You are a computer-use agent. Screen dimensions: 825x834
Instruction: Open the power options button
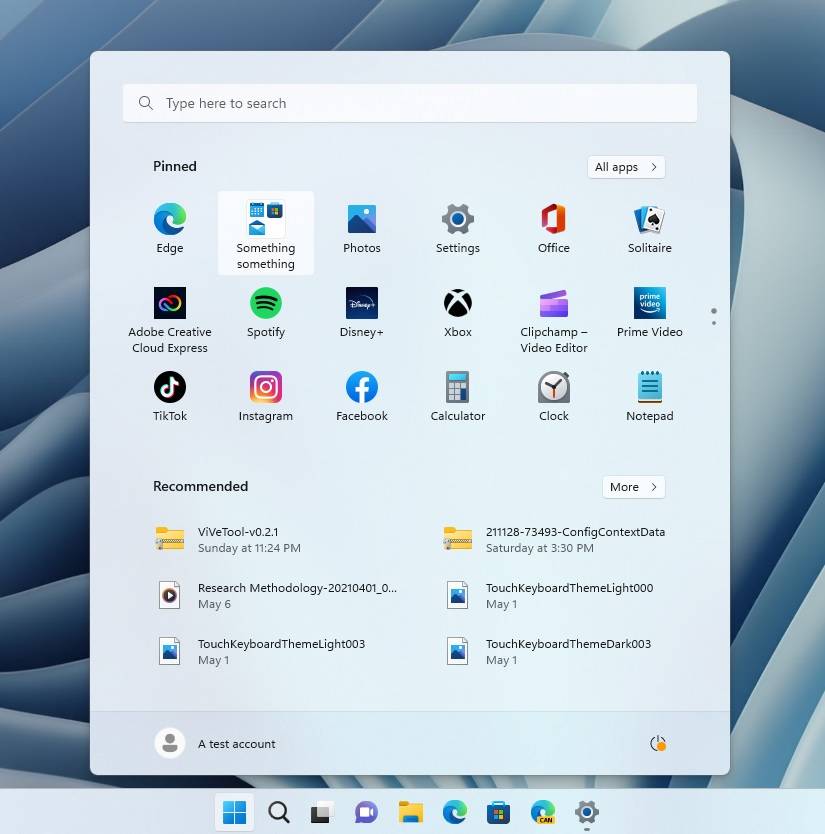(x=657, y=743)
